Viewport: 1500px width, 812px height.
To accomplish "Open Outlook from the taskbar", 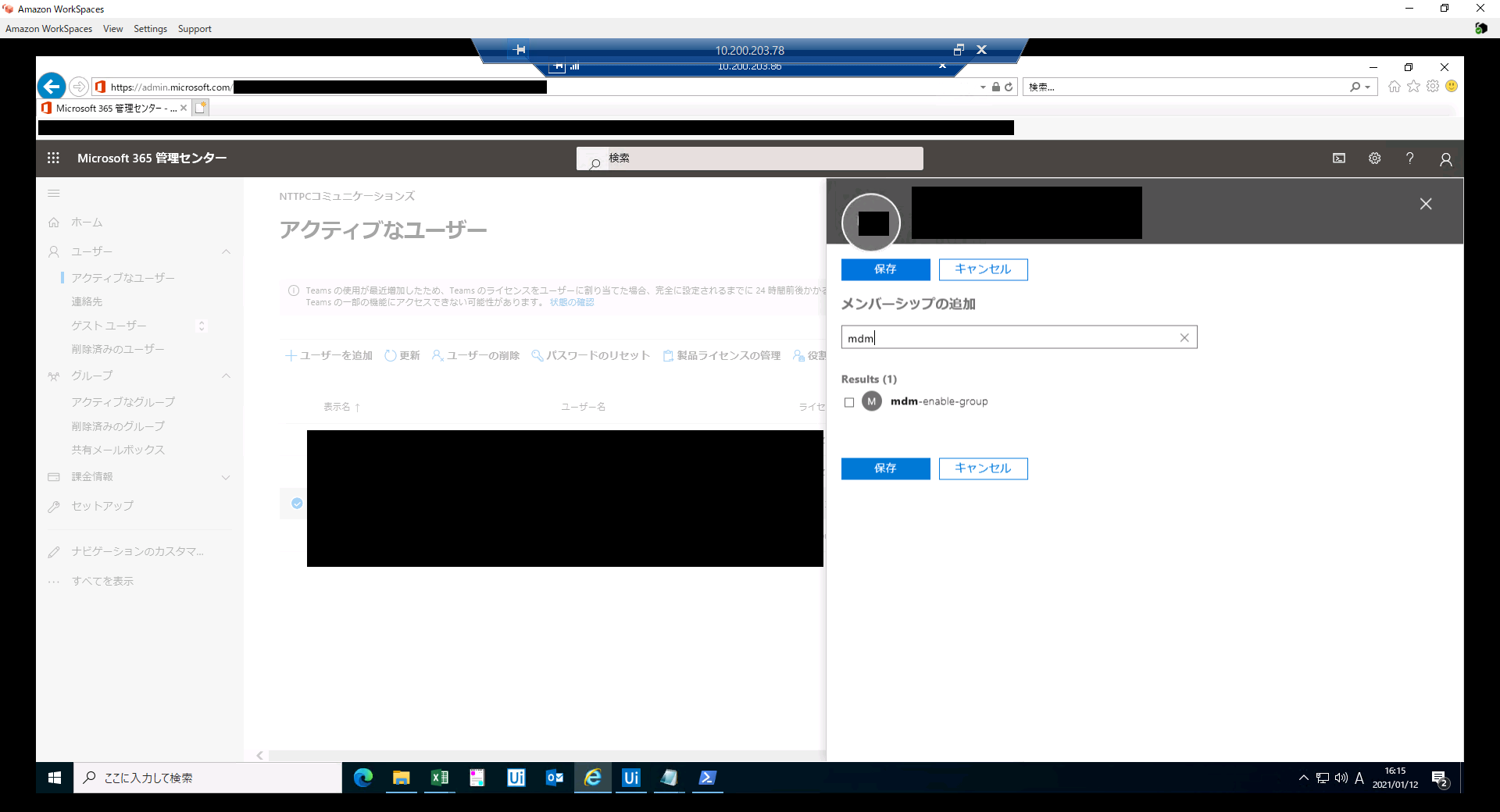I will point(555,778).
